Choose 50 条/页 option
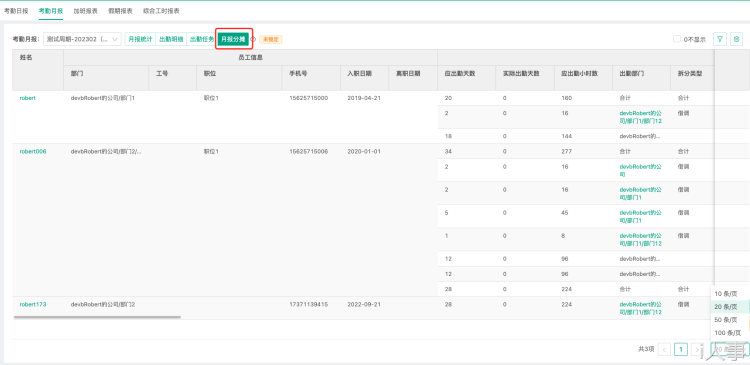The height and width of the screenshot is (365, 750). [x=729, y=320]
